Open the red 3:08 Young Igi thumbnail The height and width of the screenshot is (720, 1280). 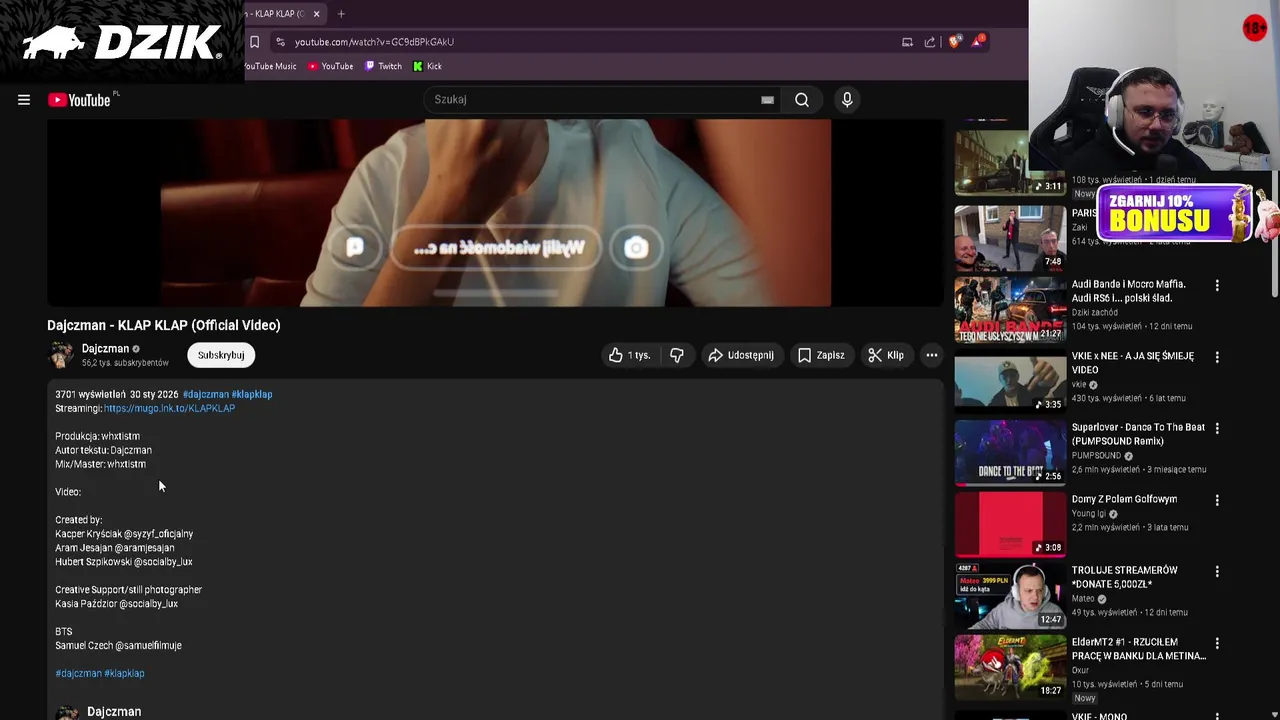tap(1010, 525)
